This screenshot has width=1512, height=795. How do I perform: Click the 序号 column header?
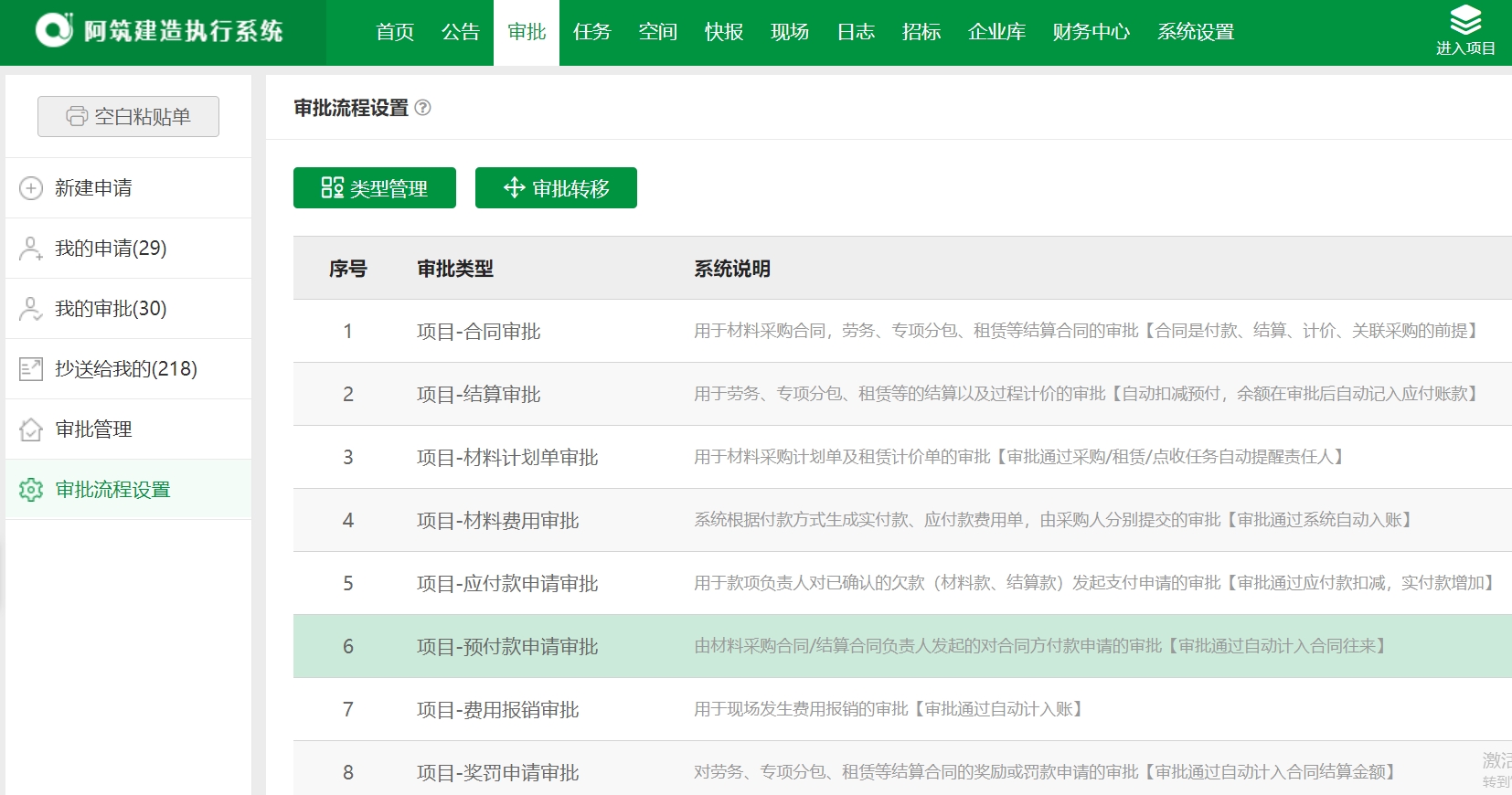[347, 269]
